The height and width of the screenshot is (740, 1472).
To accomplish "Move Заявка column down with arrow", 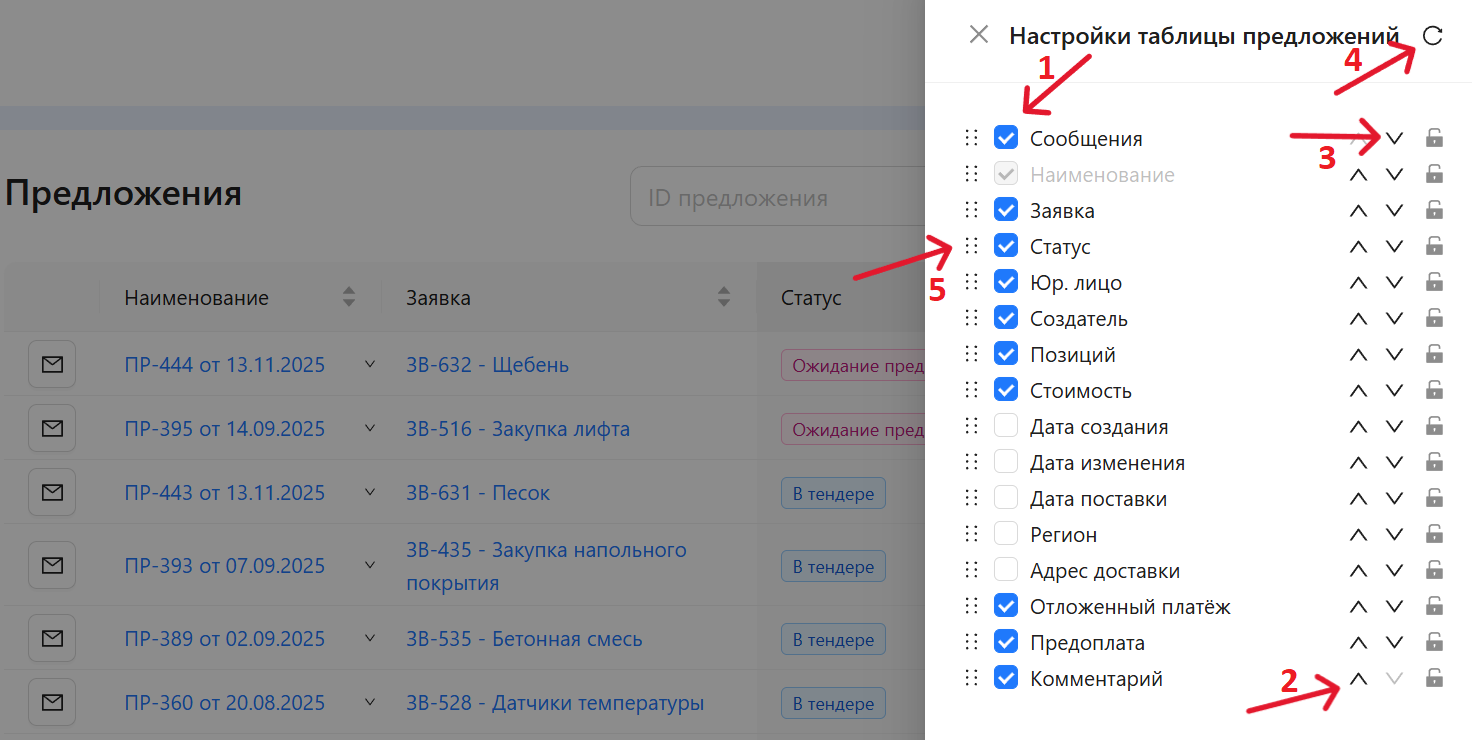I will [x=1395, y=211].
